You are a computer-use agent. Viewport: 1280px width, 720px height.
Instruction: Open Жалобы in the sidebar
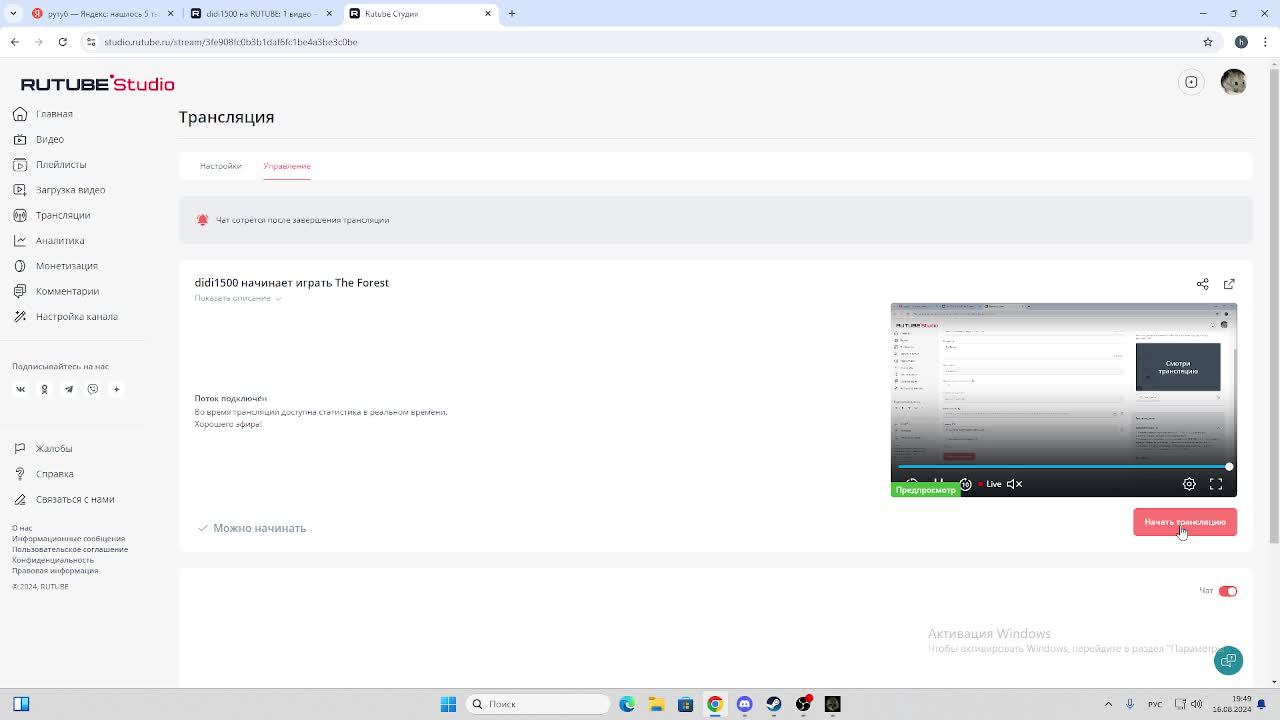43,449
